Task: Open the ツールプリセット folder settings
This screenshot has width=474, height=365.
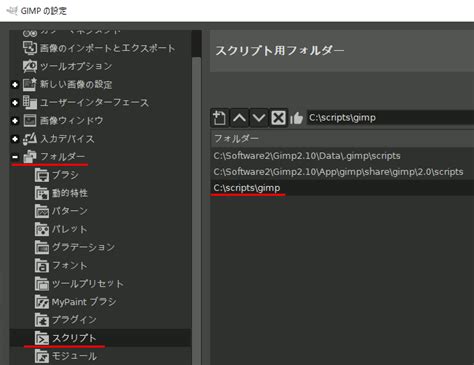Action: point(88,284)
